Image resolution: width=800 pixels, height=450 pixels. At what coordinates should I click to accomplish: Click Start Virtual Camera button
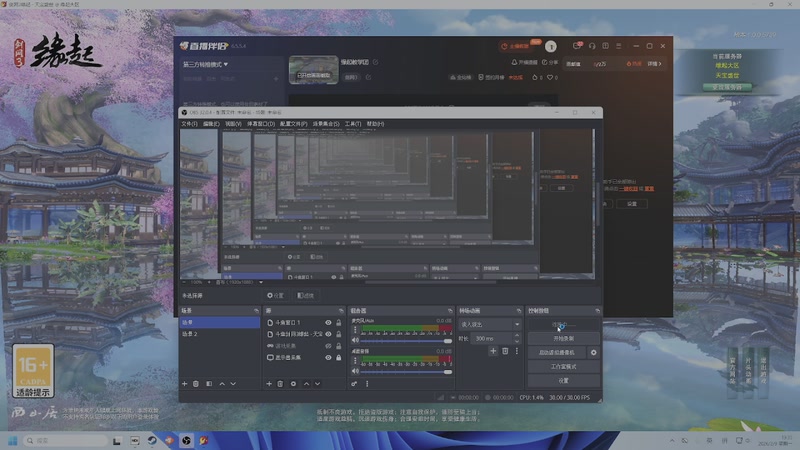tap(557, 353)
